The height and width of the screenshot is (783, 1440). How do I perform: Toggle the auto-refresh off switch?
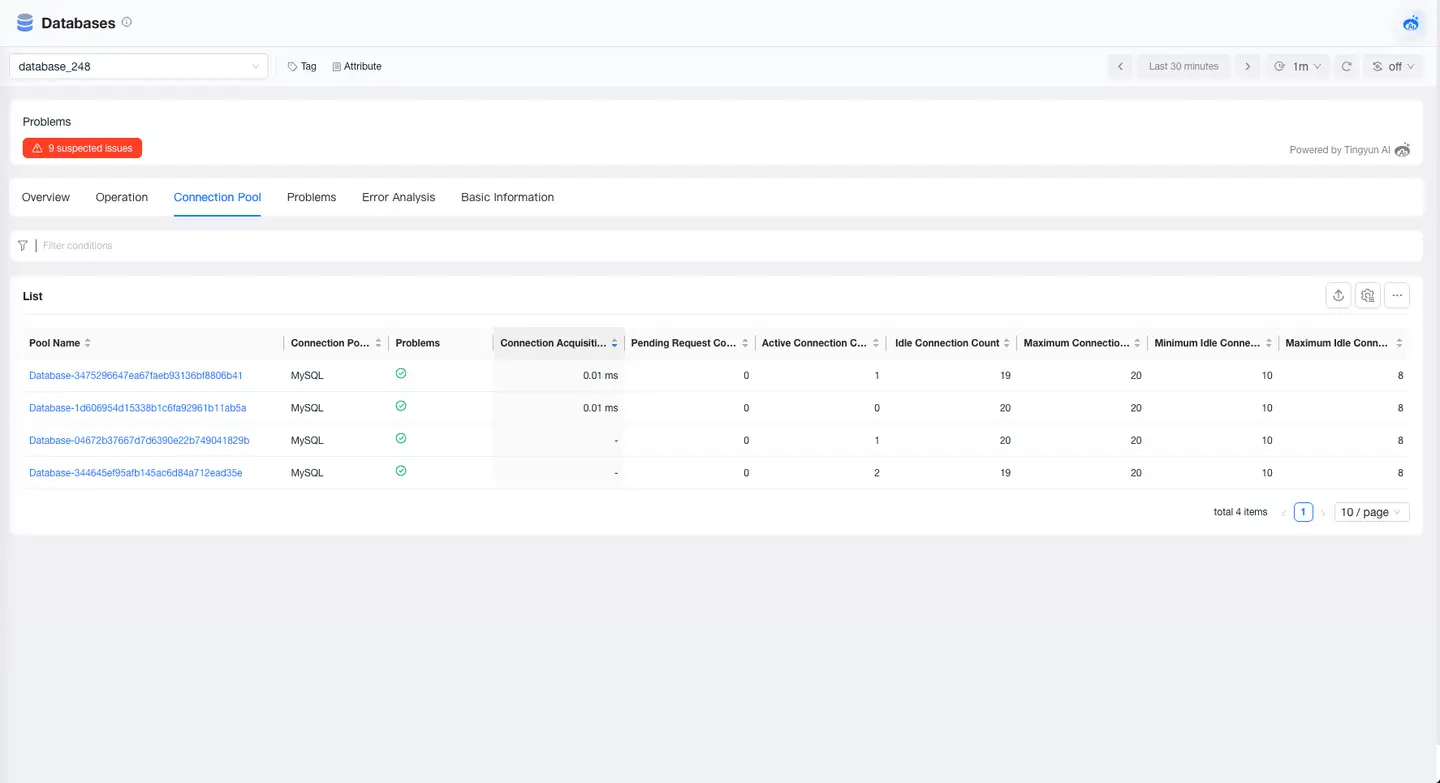[x=1391, y=66]
